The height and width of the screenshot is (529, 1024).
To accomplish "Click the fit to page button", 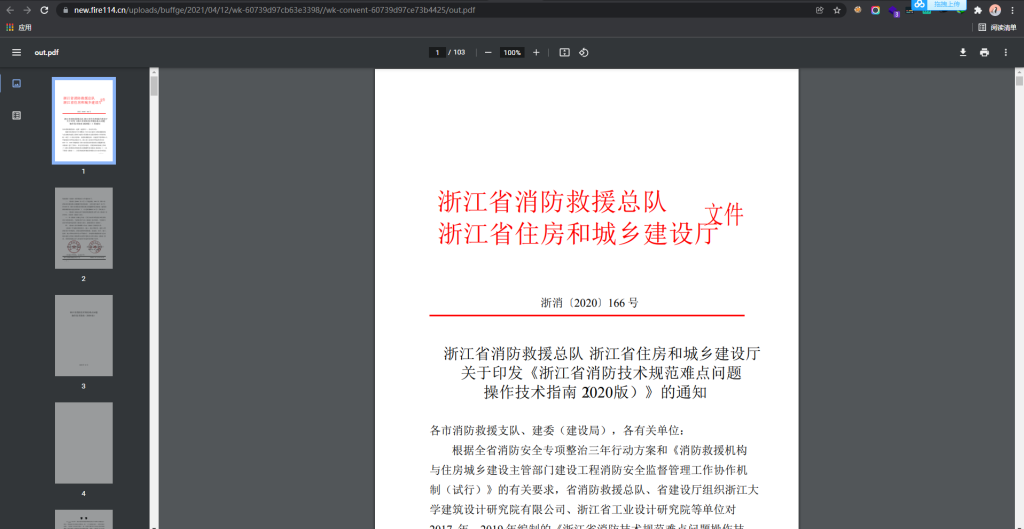I will 564,52.
